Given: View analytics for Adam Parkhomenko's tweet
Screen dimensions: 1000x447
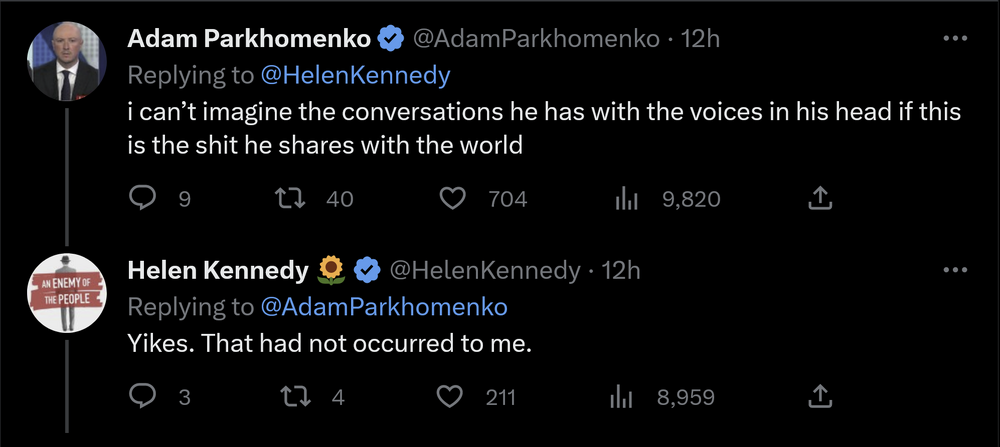Looking at the screenshot, I should (626, 199).
